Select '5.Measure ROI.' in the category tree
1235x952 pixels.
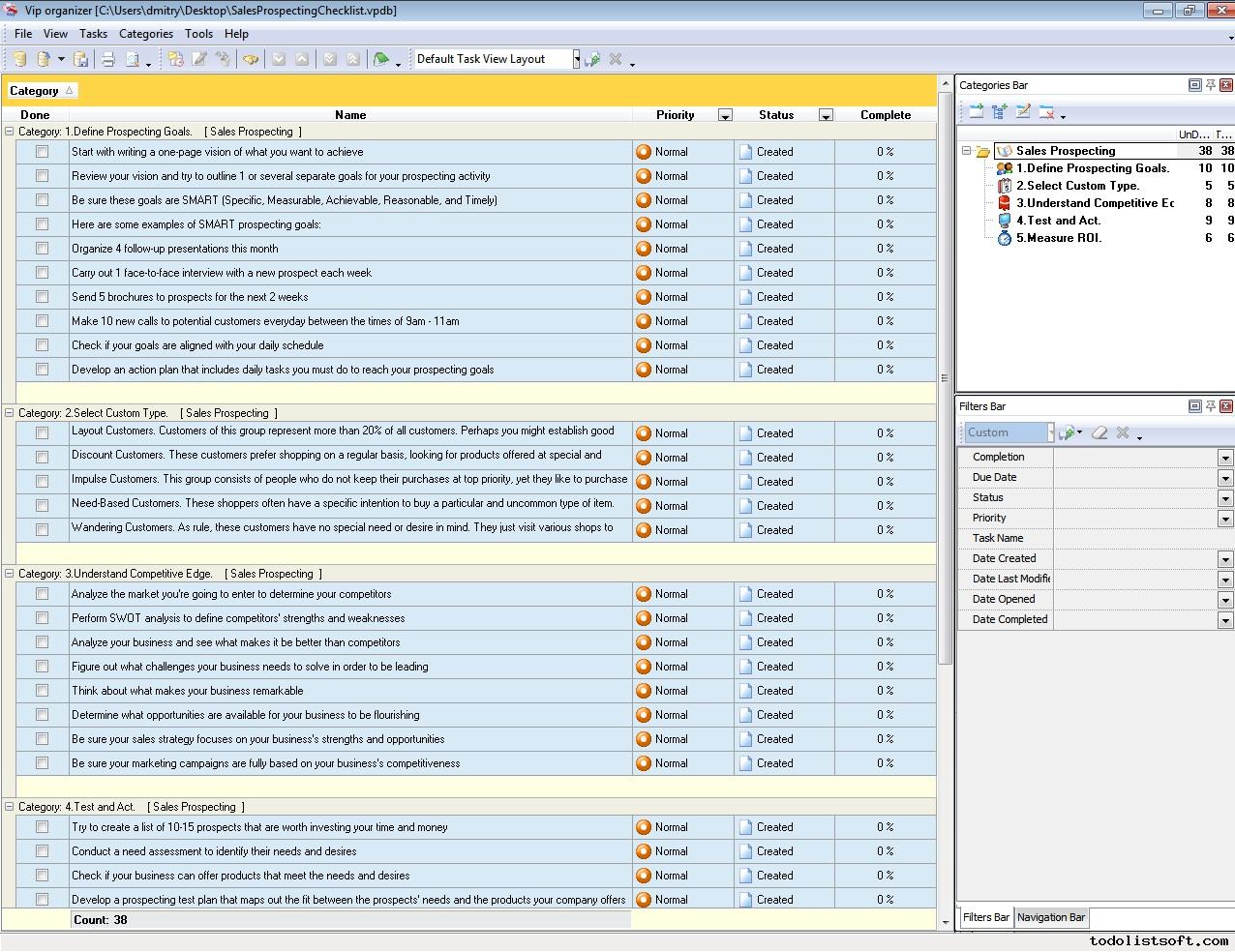(1058, 238)
